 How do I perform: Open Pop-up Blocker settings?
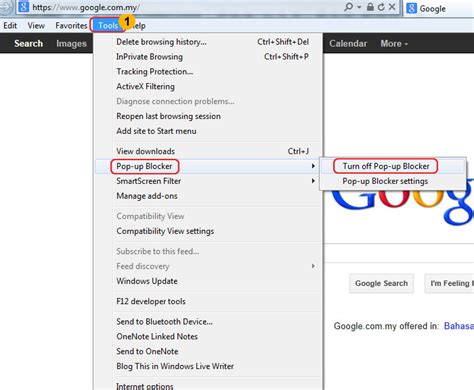coord(393,181)
